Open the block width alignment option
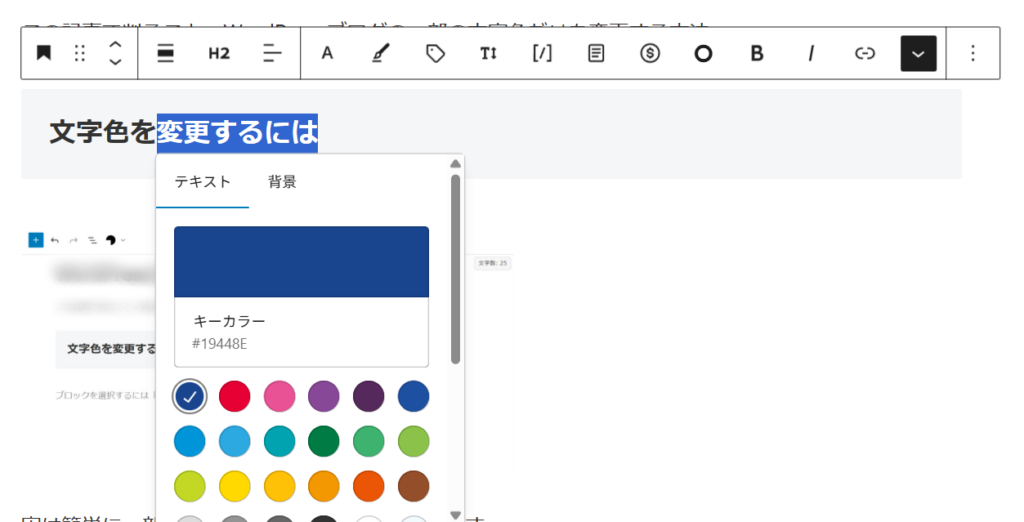1024x522 pixels. click(166, 54)
